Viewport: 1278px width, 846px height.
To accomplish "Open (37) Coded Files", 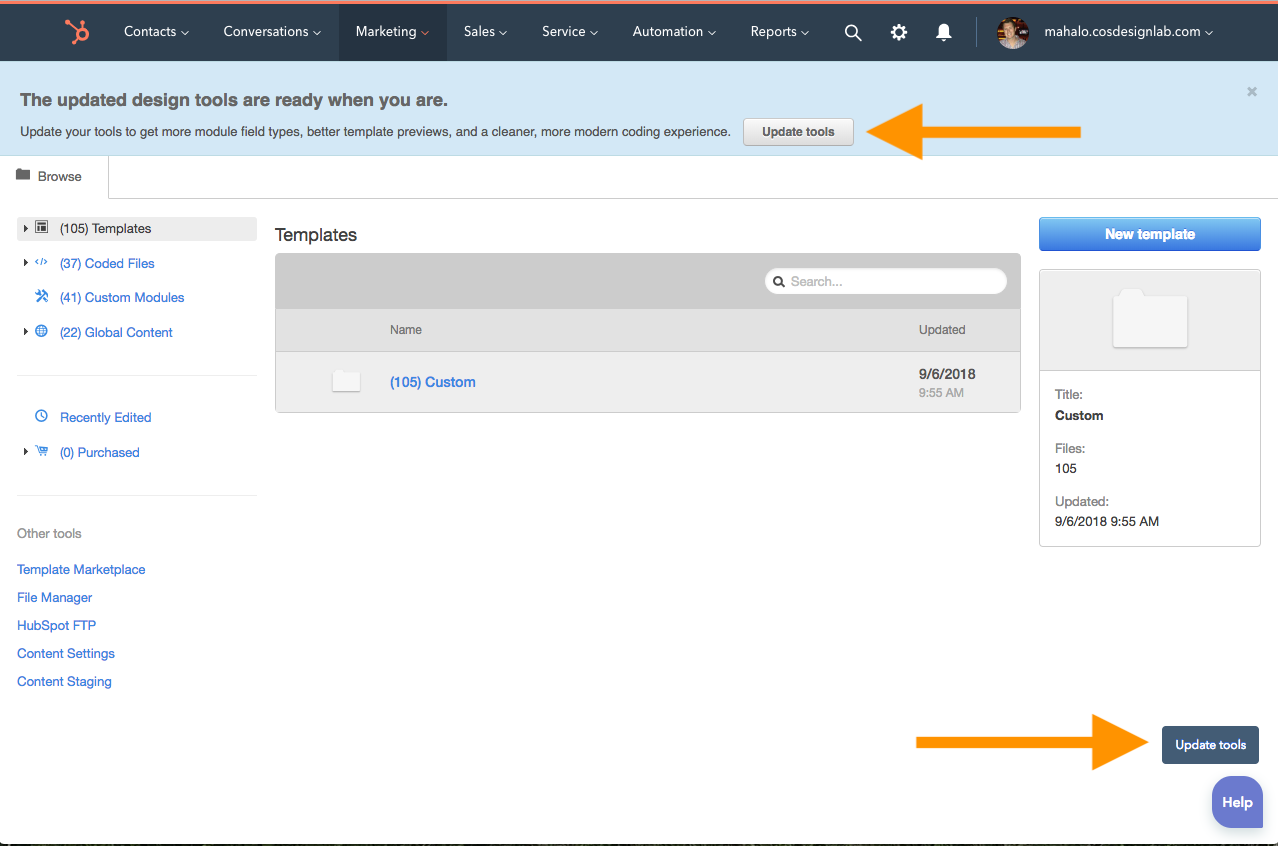I will (x=107, y=263).
